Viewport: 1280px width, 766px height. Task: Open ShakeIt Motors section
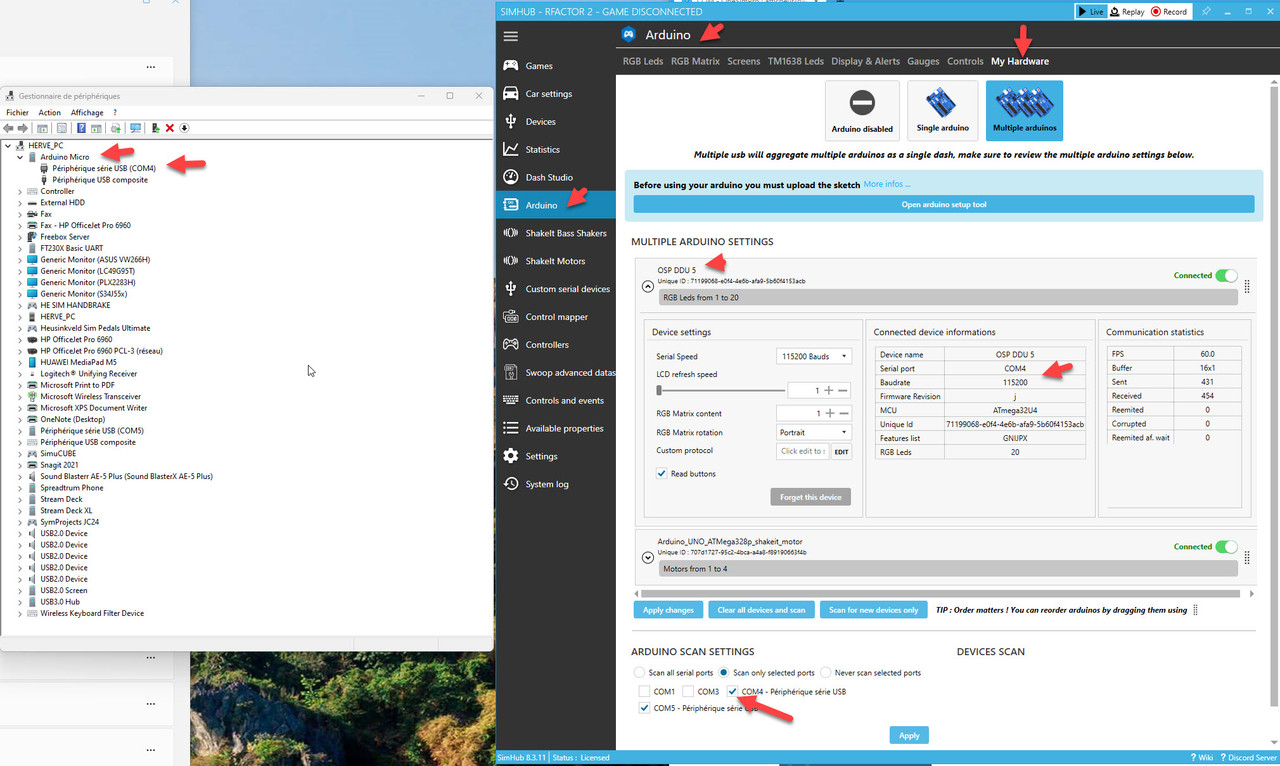coord(556,261)
